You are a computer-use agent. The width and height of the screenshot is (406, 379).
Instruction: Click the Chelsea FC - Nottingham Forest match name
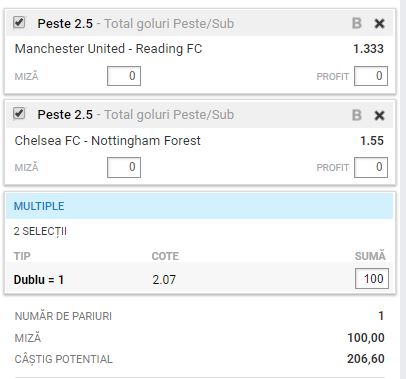click(x=107, y=141)
